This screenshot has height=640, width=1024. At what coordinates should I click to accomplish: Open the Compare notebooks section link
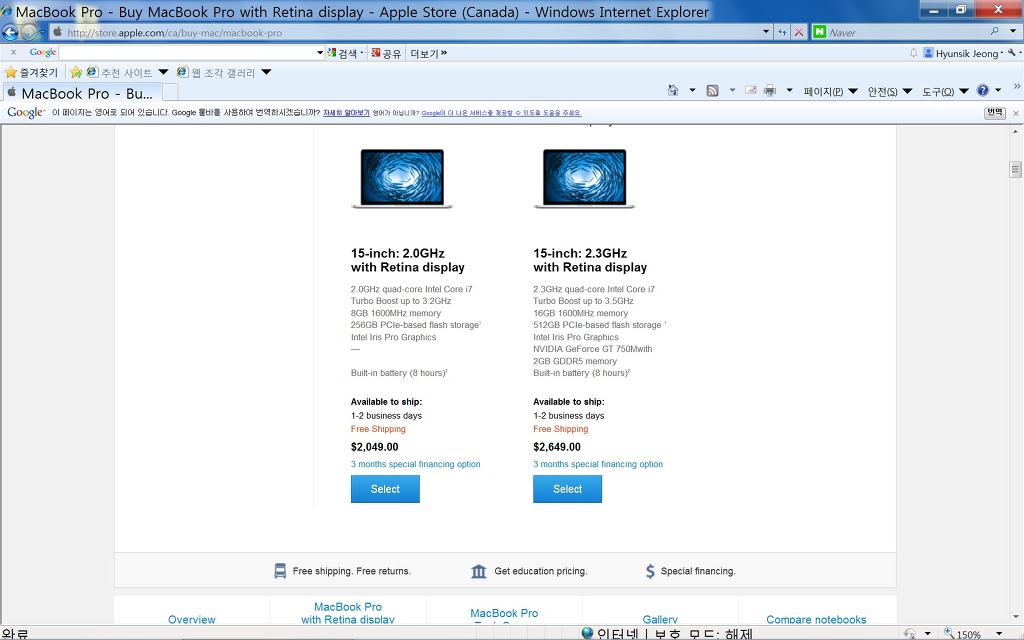(816, 619)
